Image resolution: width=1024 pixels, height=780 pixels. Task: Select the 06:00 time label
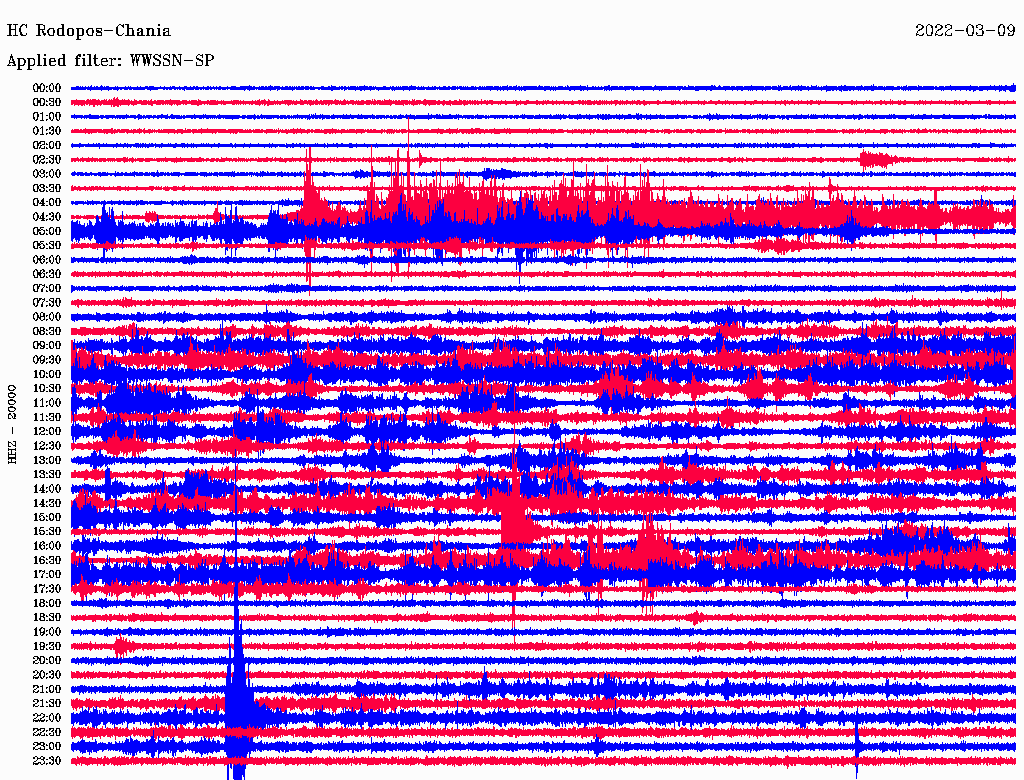pos(47,259)
